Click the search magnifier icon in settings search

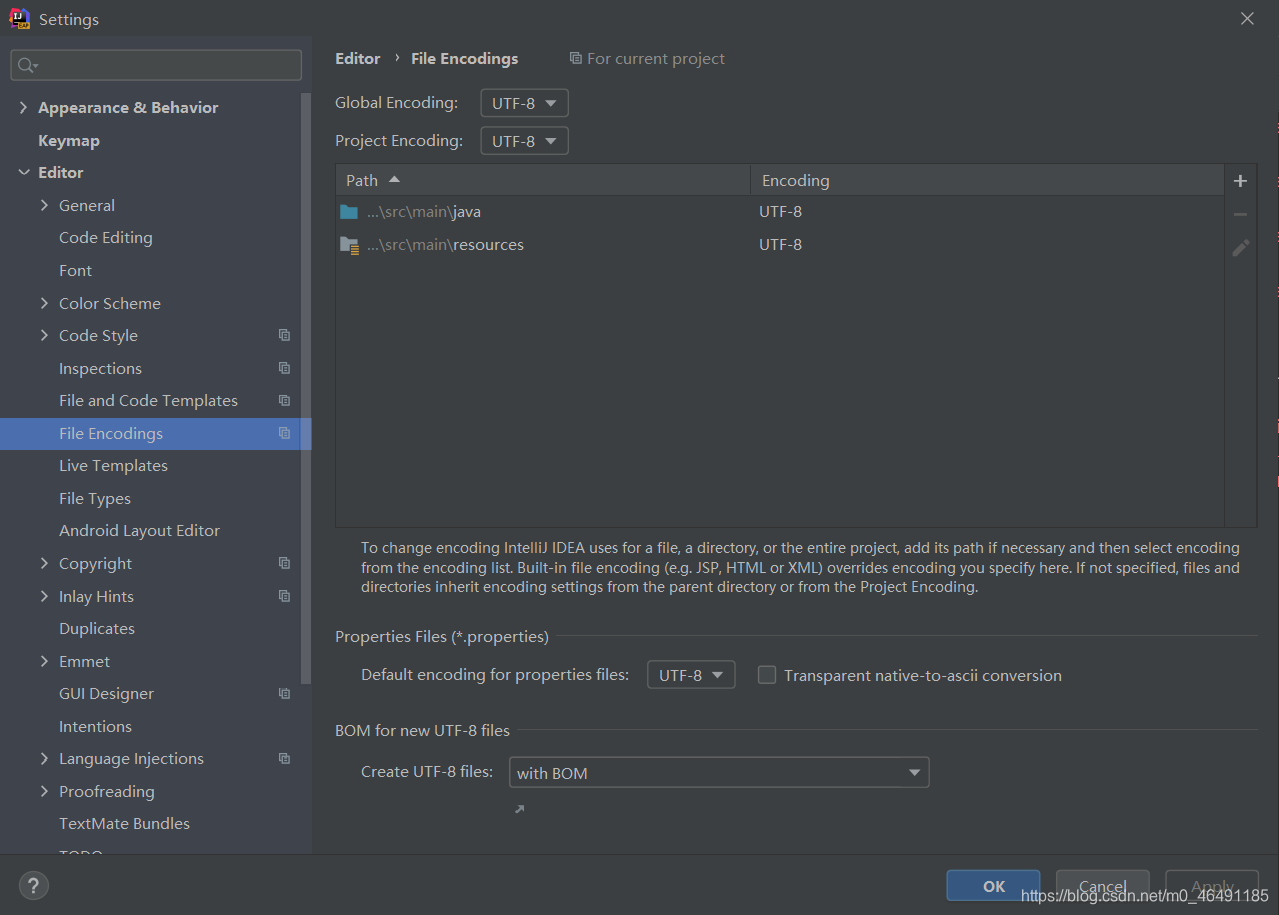tap(27, 66)
